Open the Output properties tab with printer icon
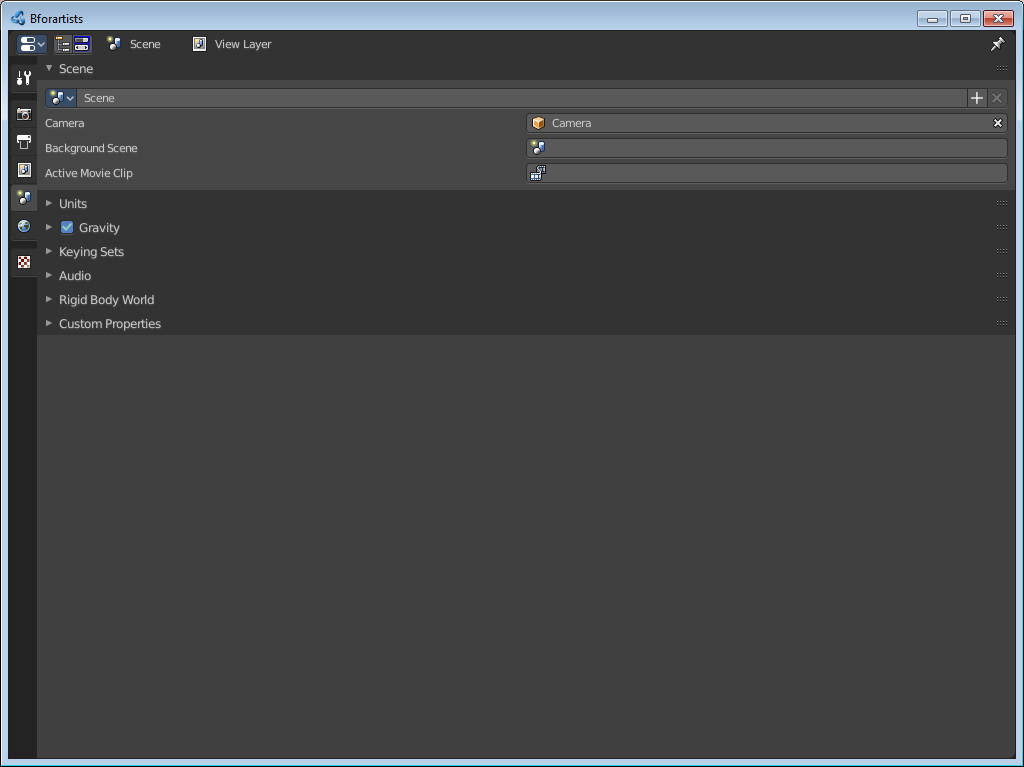The height and width of the screenshot is (767, 1024). (x=24, y=142)
